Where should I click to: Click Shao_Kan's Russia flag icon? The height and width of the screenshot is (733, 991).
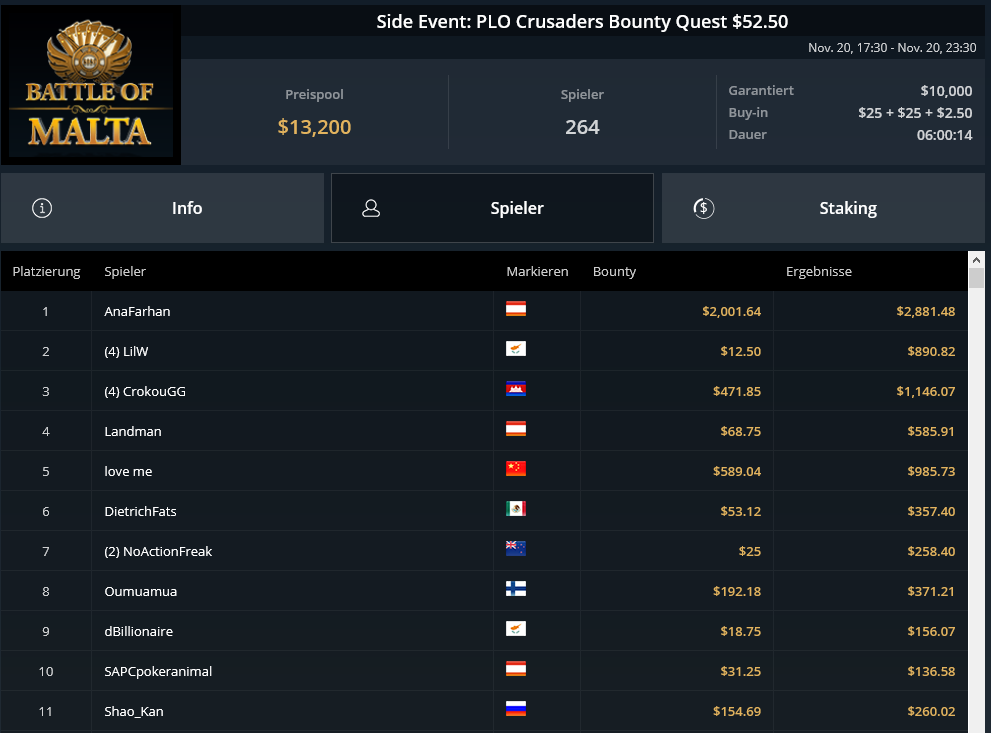click(516, 709)
